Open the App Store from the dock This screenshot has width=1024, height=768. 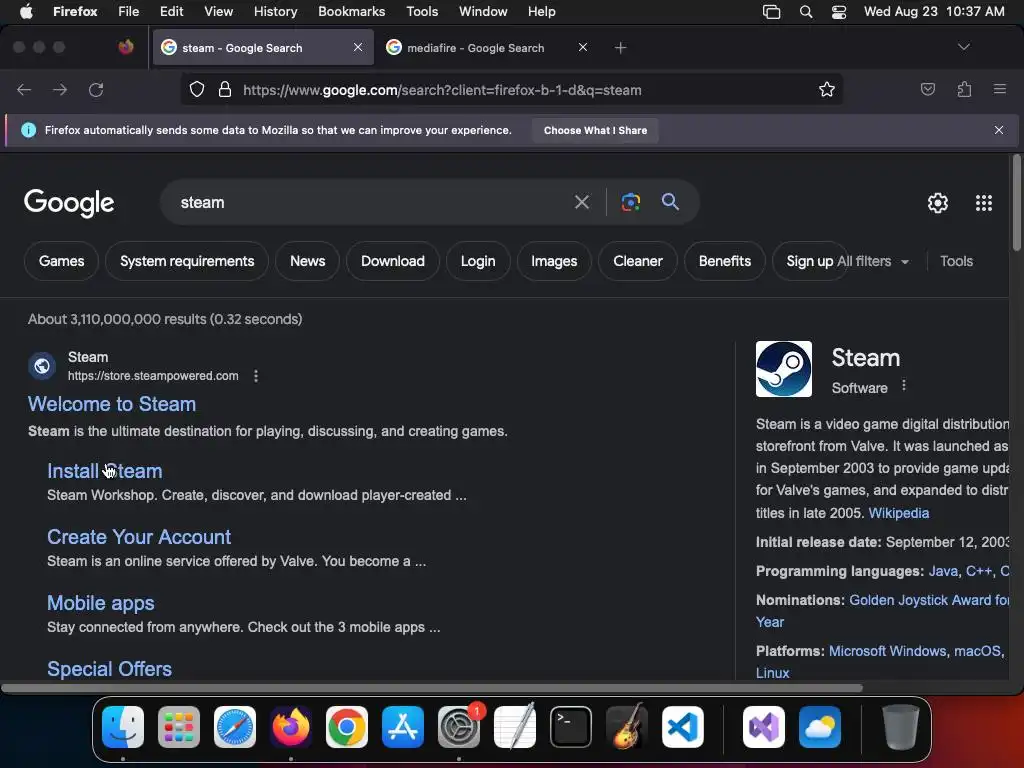403,727
